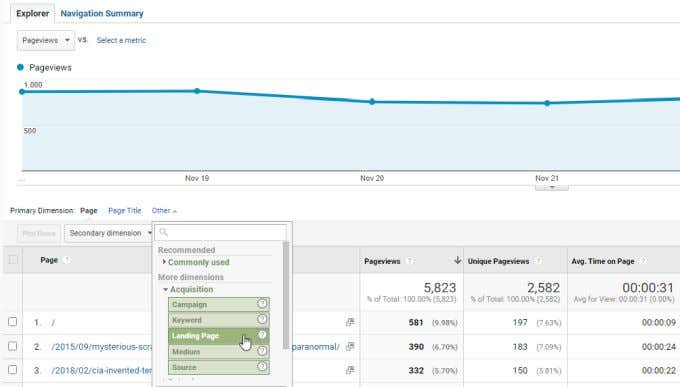
Task: Open the Pageviews metric dropdown
Action: tap(46, 40)
